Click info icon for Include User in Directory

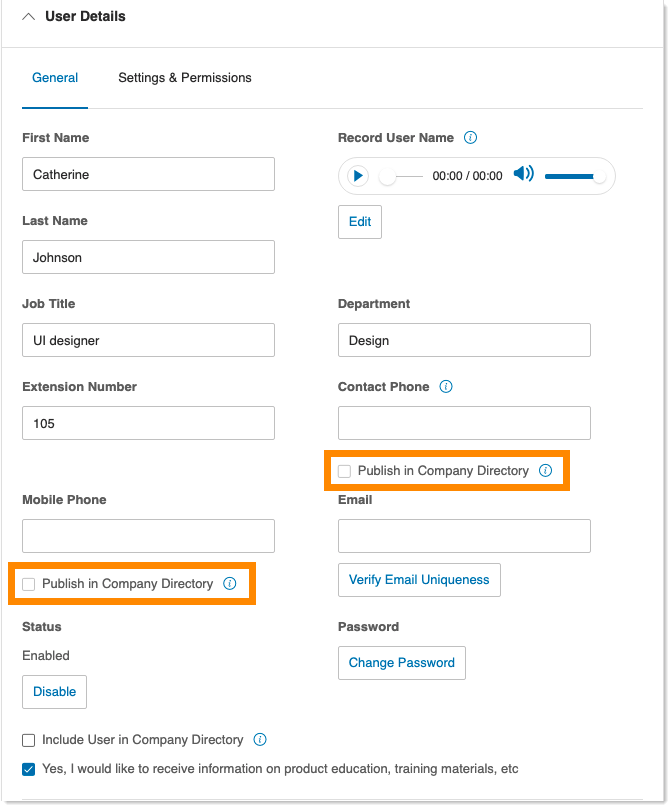pyautogui.click(x=260, y=740)
